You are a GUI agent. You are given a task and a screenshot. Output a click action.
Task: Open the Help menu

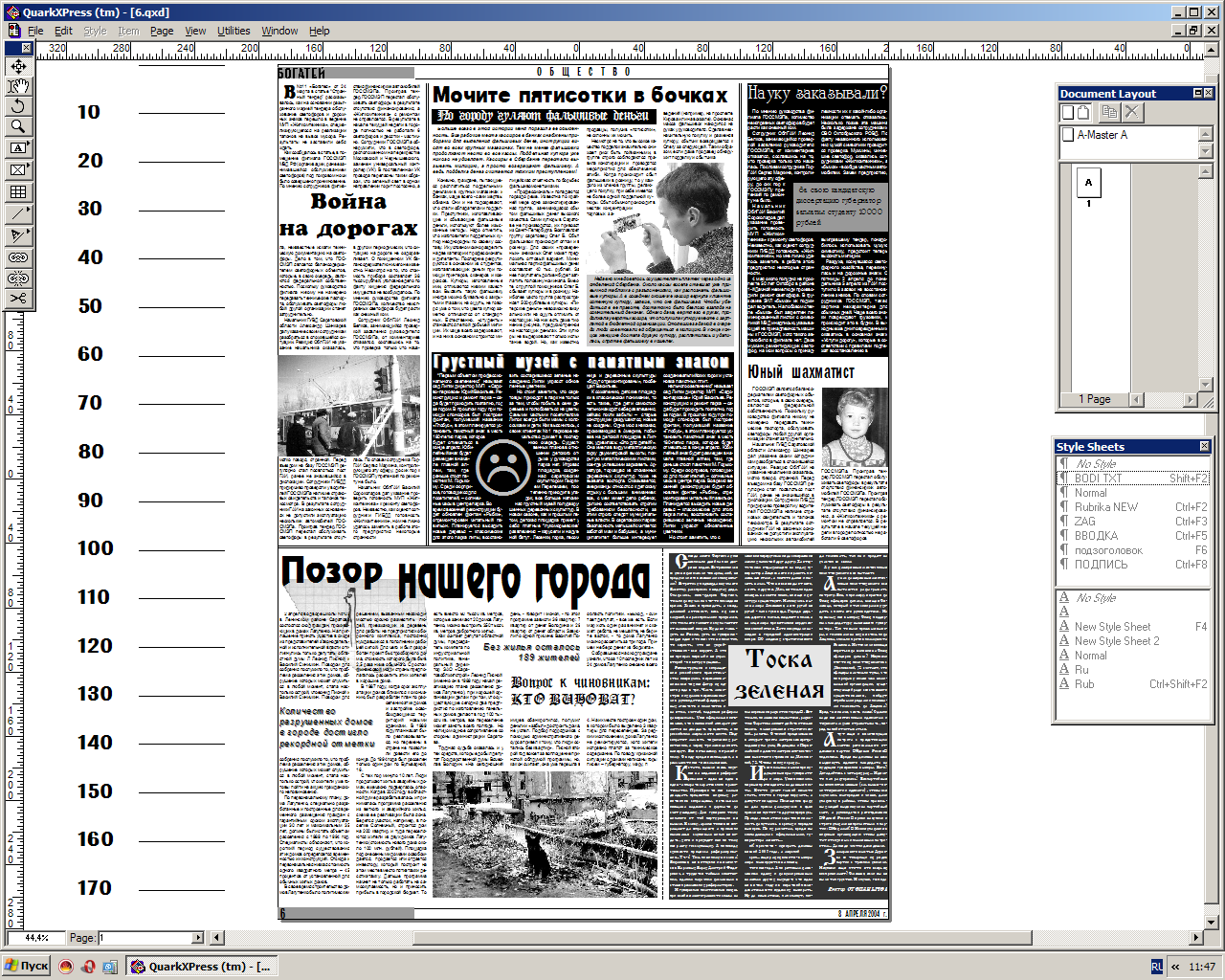[x=319, y=31]
